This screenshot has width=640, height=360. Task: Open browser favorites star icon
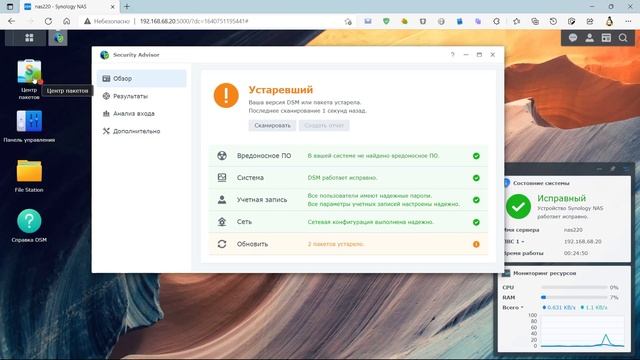pyautogui.click(x=517, y=21)
